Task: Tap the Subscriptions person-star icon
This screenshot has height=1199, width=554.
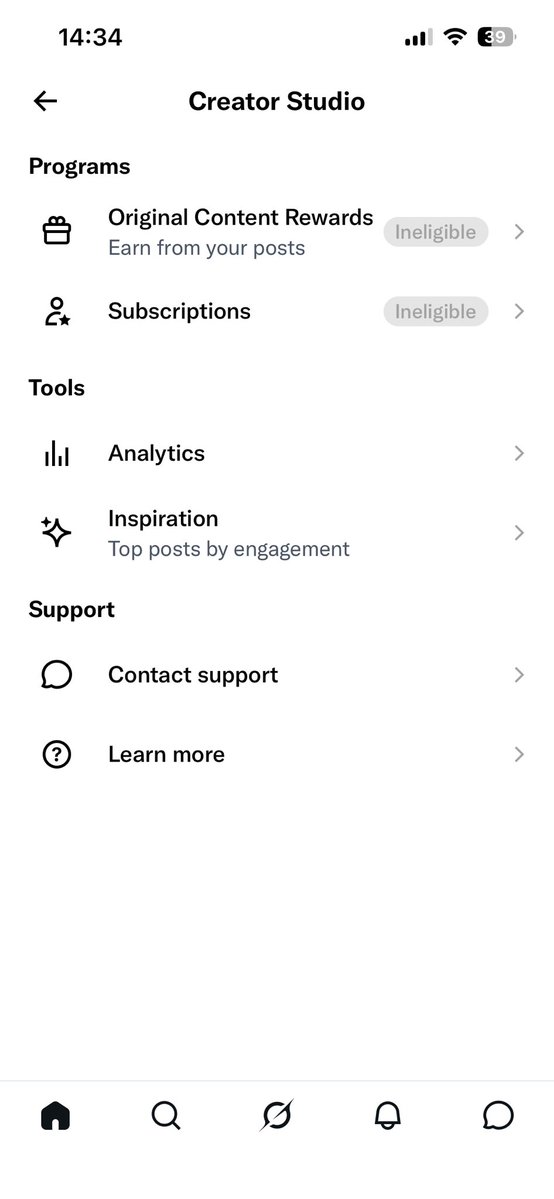Action: 57,311
